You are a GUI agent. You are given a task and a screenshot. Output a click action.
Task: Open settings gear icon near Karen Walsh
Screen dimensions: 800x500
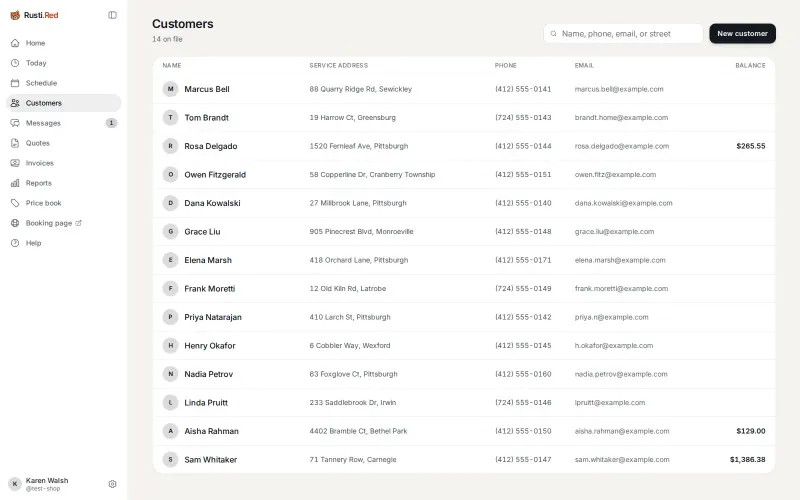click(112, 484)
